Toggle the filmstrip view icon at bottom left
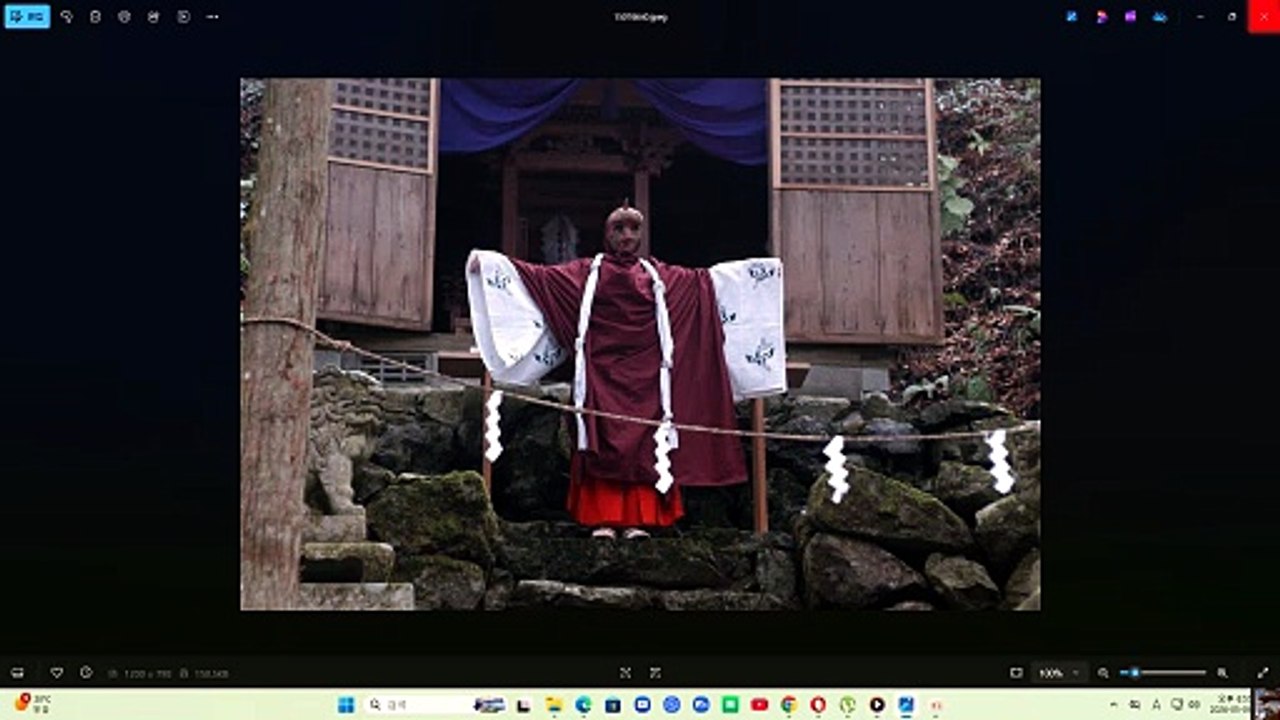The height and width of the screenshot is (720, 1280). click(17, 673)
